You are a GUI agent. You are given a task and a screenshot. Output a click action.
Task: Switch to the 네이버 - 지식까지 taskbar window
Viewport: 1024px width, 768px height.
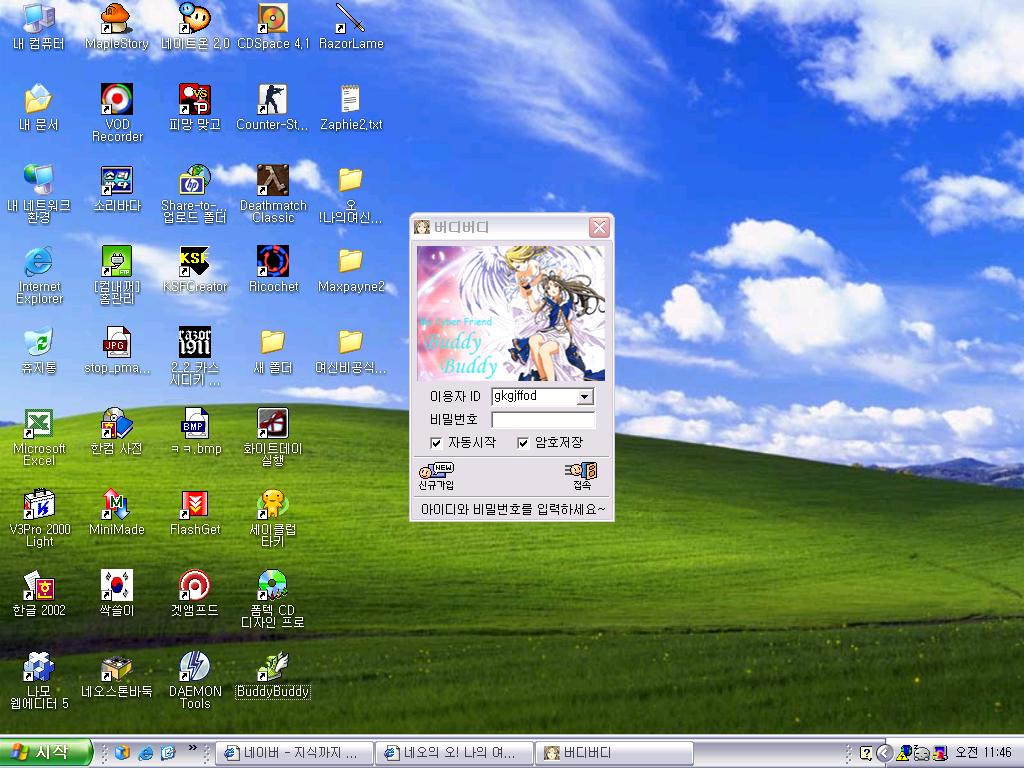coord(295,753)
